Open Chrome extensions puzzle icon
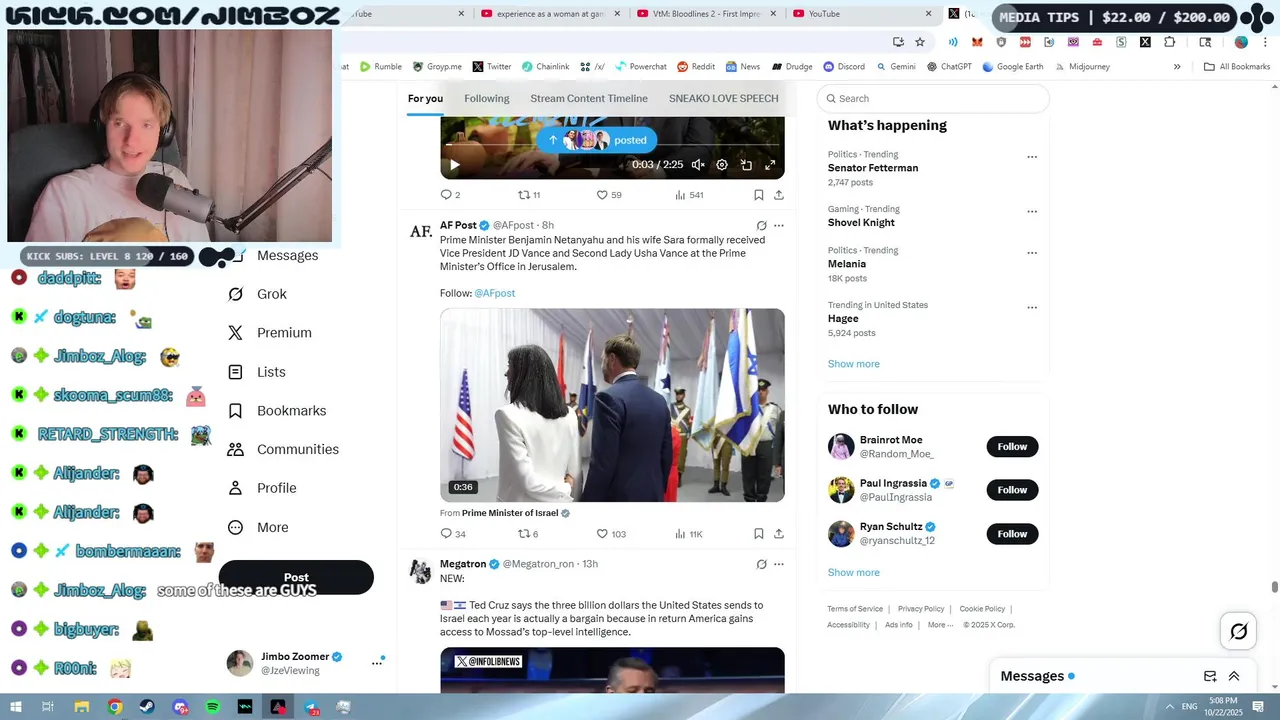Viewport: 1280px width, 720px height. (x=1170, y=42)
